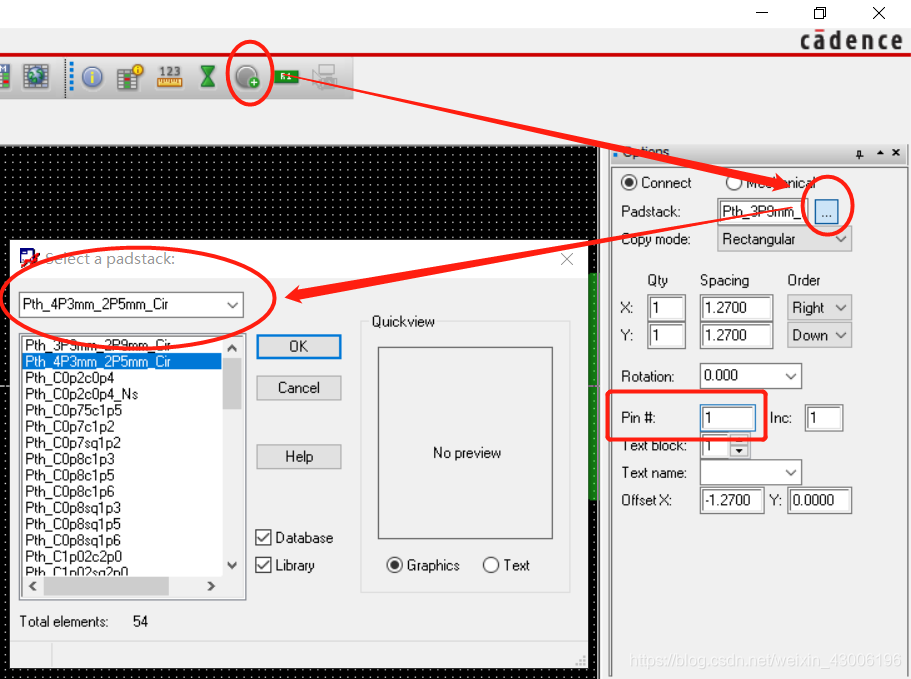
Task: Click the globe grid toolbar icon
Action: [x=36, y=76]
